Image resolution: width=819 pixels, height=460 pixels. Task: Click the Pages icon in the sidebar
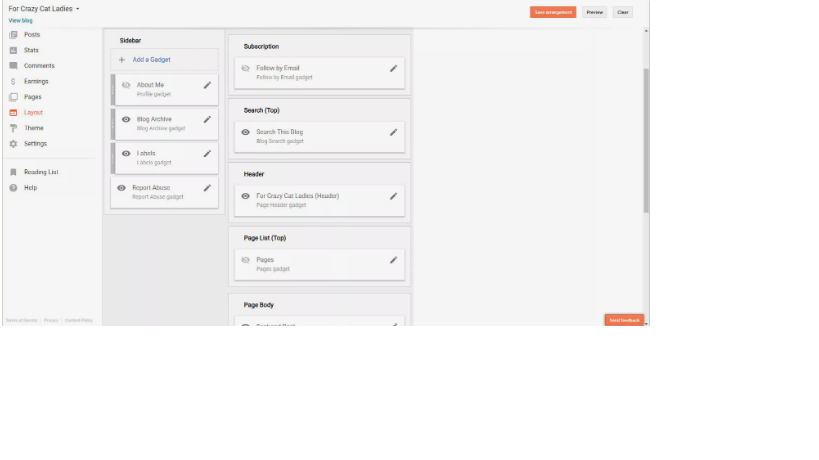click(x=14, y=97)
